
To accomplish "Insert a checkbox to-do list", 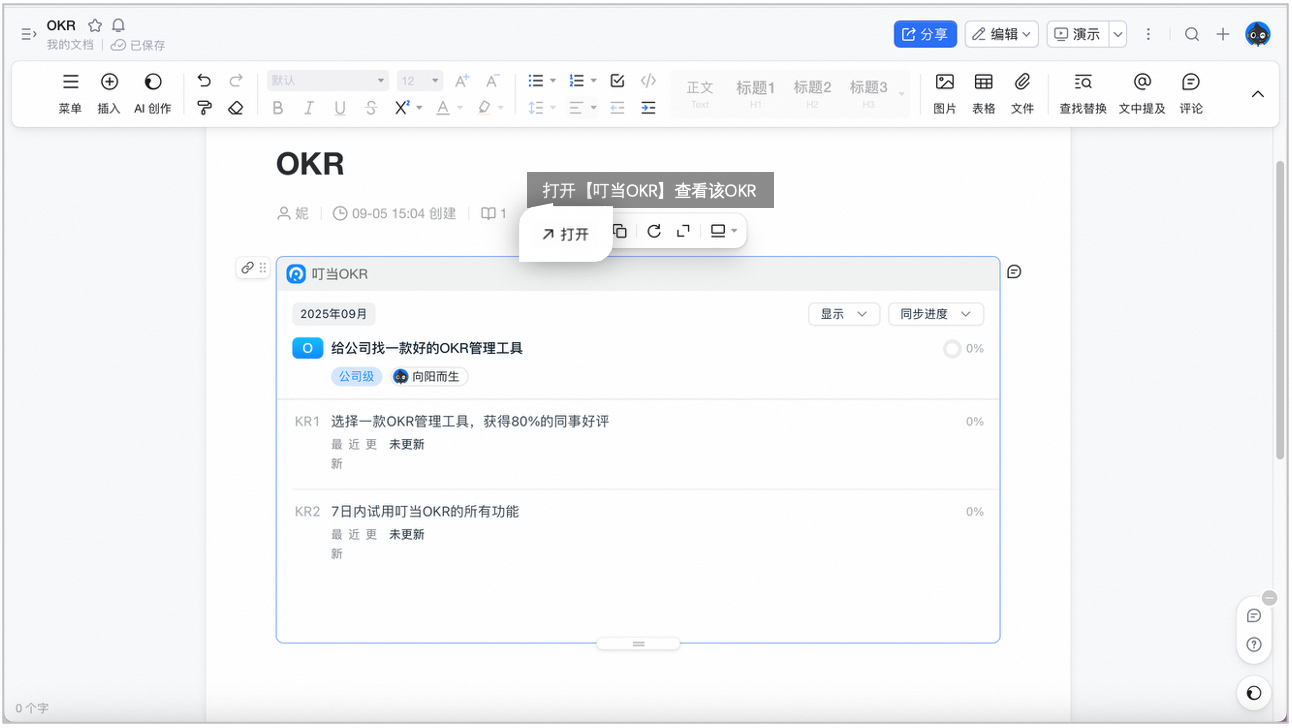I will pos(617,81).
